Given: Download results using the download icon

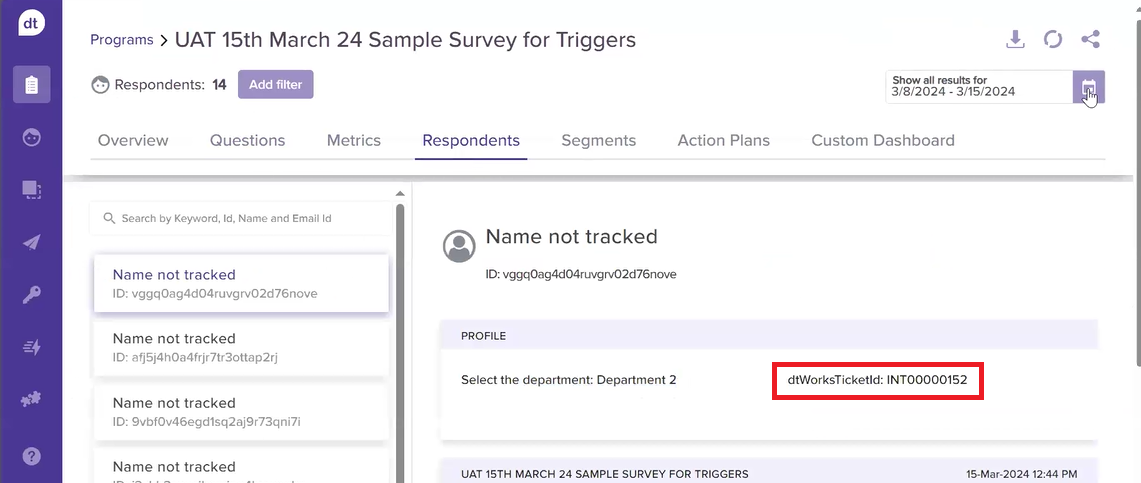Looking at the screenshot, I should coord(1015,40).
